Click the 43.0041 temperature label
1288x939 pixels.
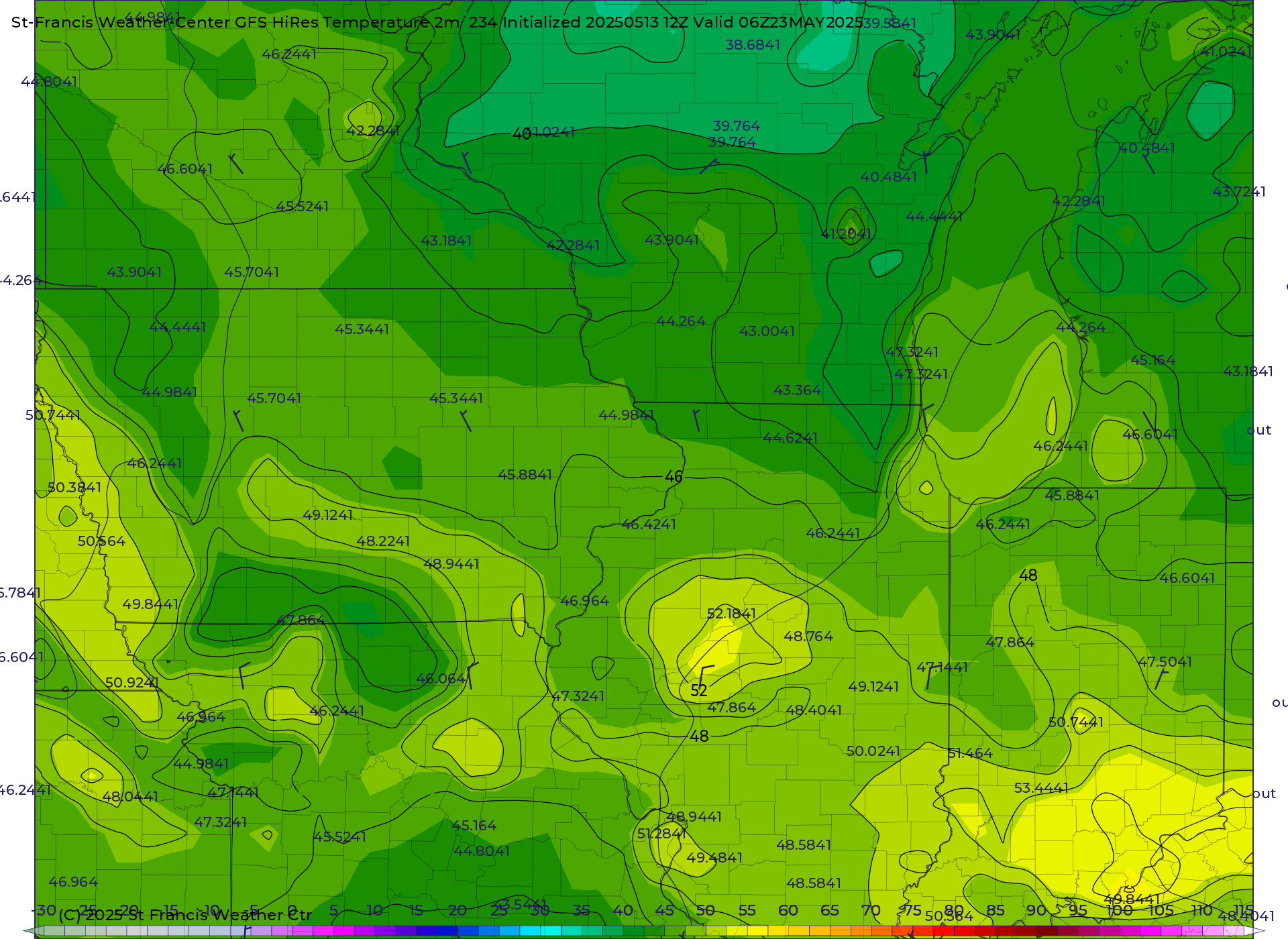coord(767,331)
